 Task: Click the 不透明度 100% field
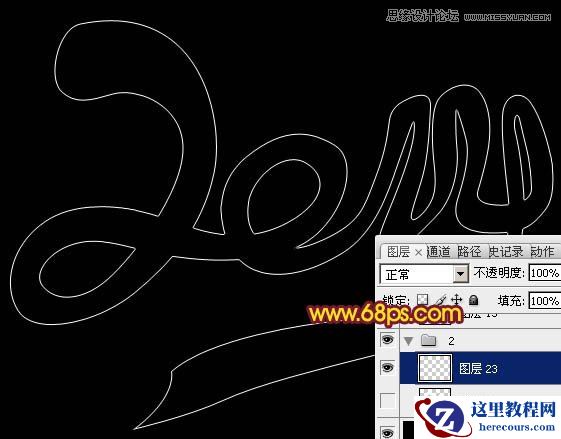pyautogui.click(x=545, y=273)
